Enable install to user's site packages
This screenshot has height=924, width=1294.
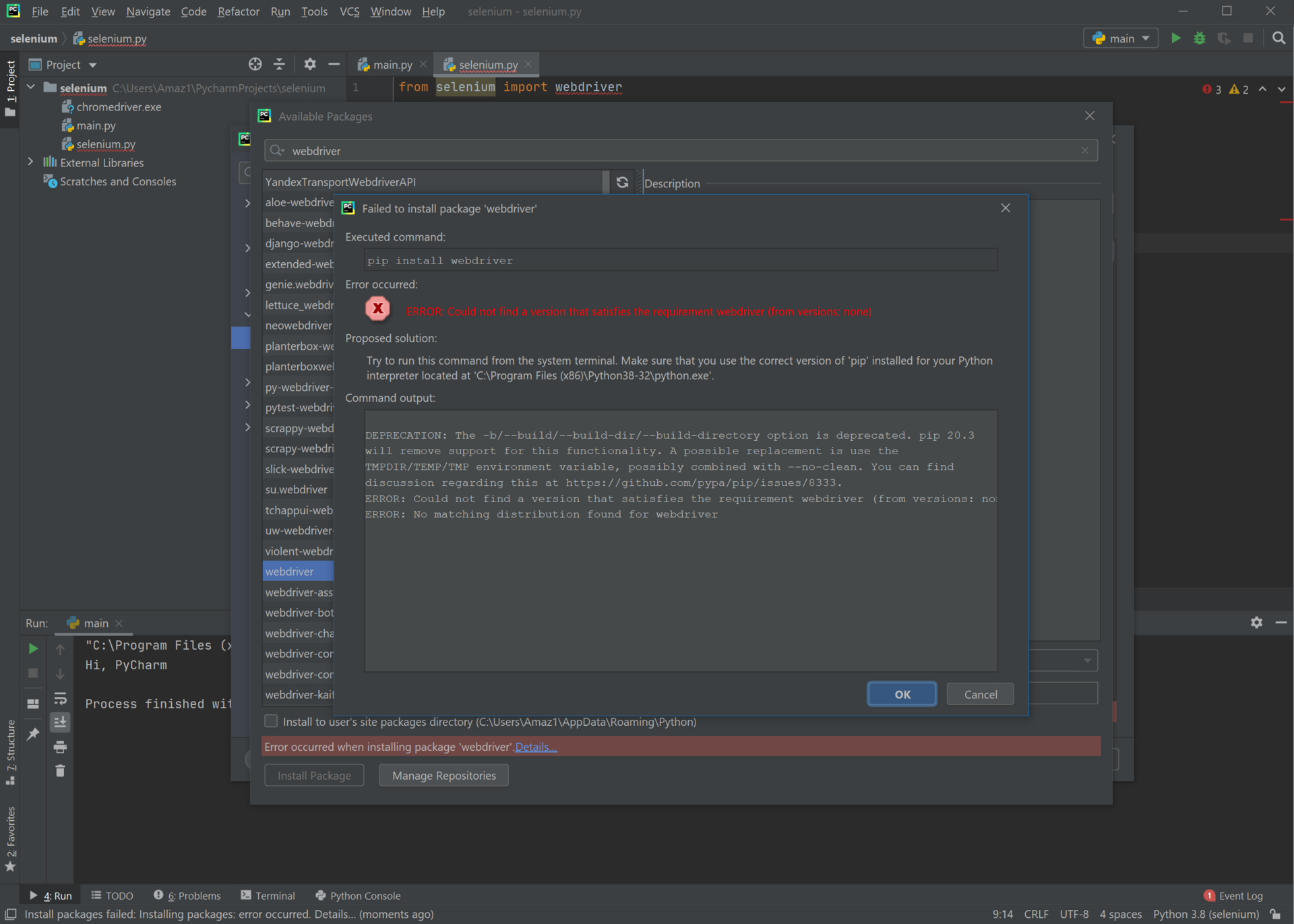point(271,721)
